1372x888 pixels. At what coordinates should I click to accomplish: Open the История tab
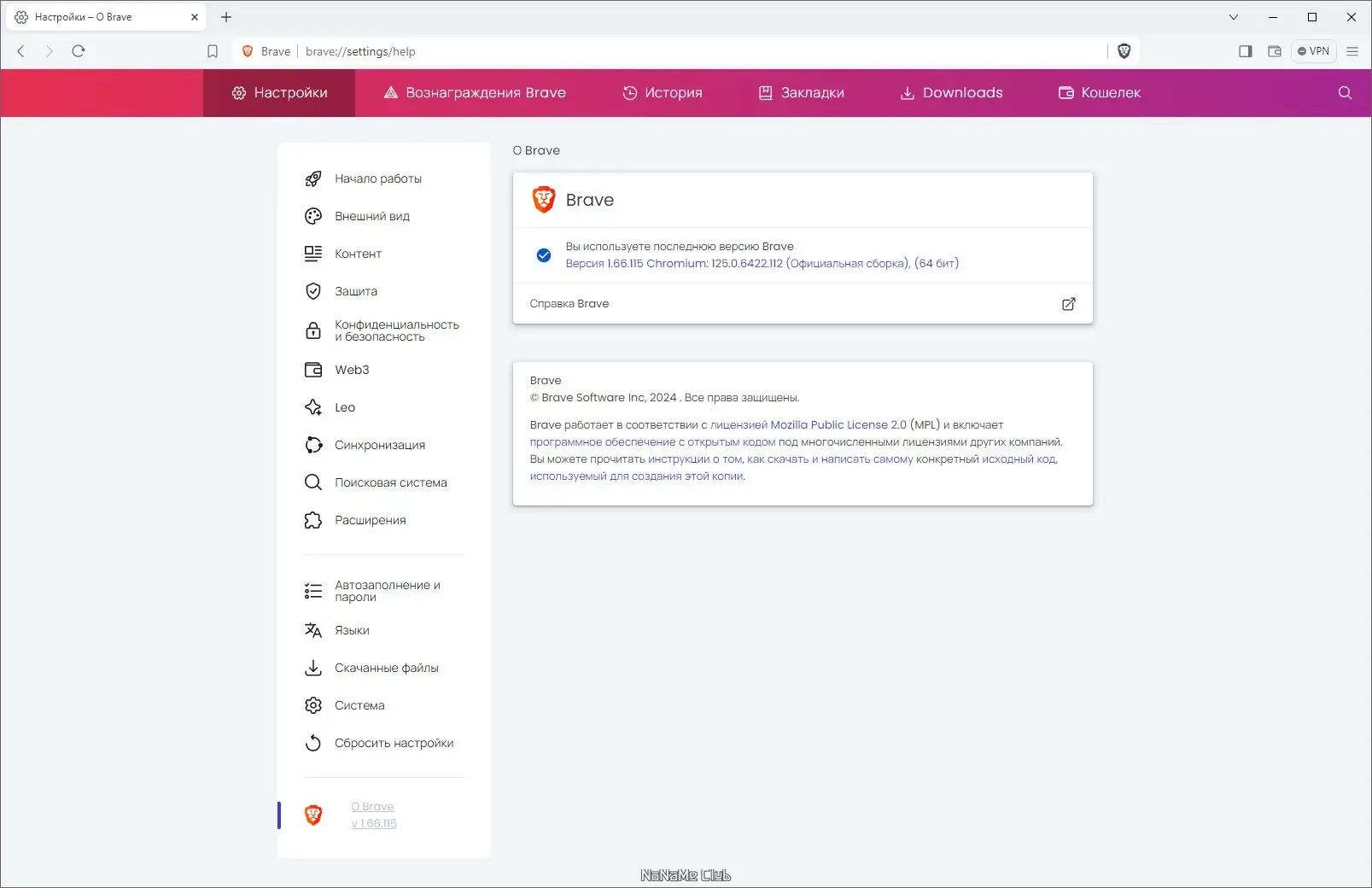click(x=663, y=93)
